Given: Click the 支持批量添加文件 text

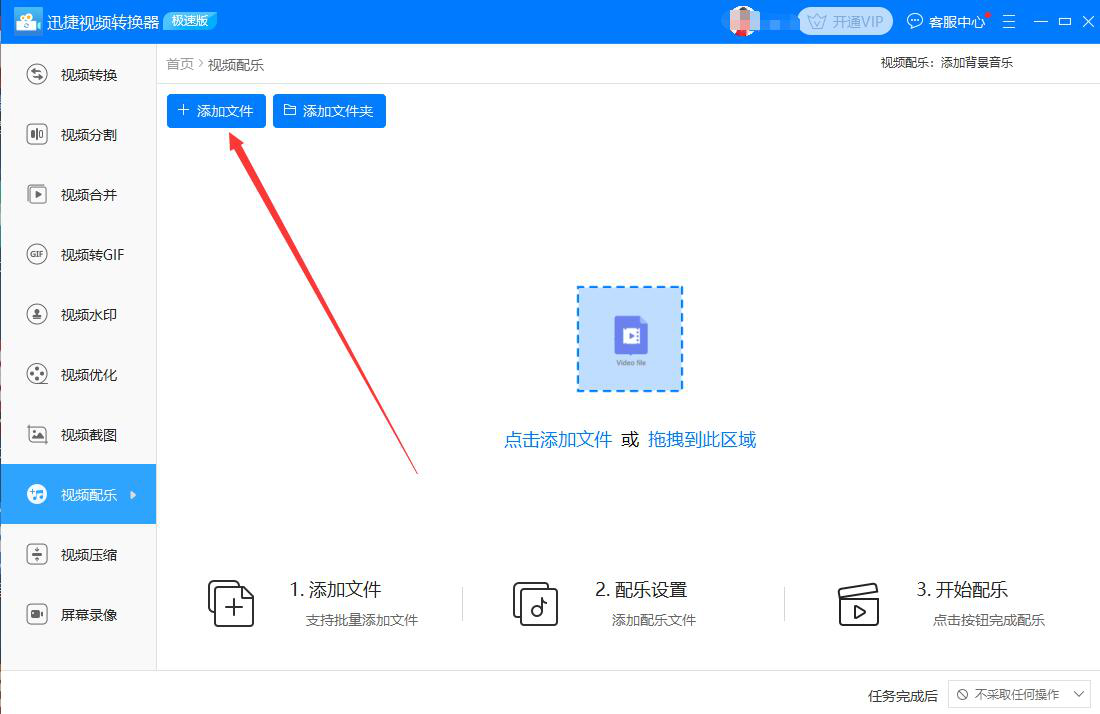Looking at the screenshot, I should click(362, 620).
